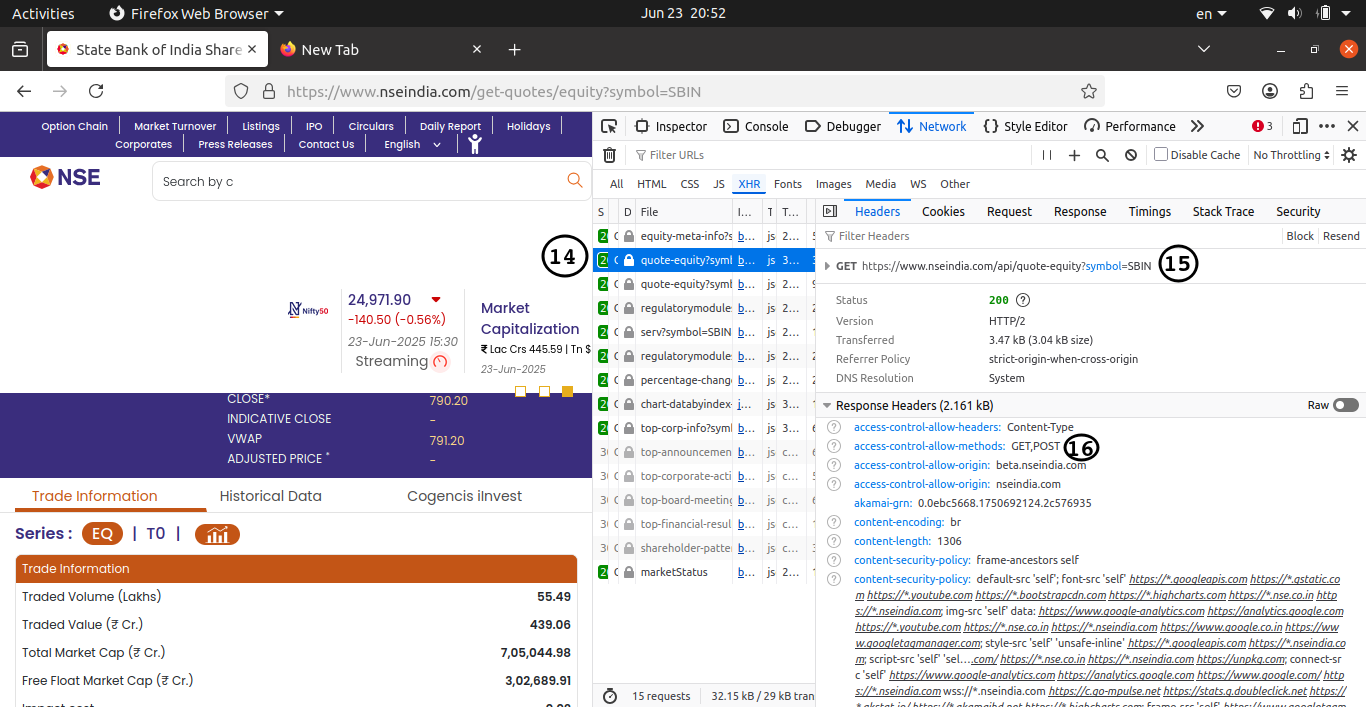This screenshot has height=707, width=1366.
Task: Filter requests by HTML type
Action: (x=652, y=184)
